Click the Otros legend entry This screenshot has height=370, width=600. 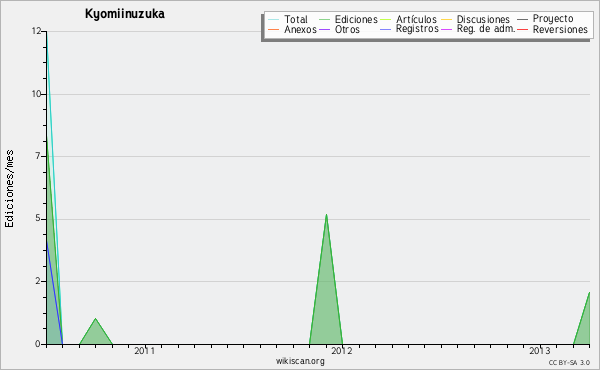347,29
